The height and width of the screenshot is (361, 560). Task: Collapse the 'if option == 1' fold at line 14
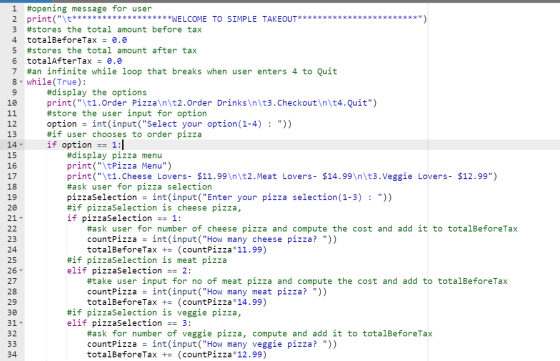21,145
